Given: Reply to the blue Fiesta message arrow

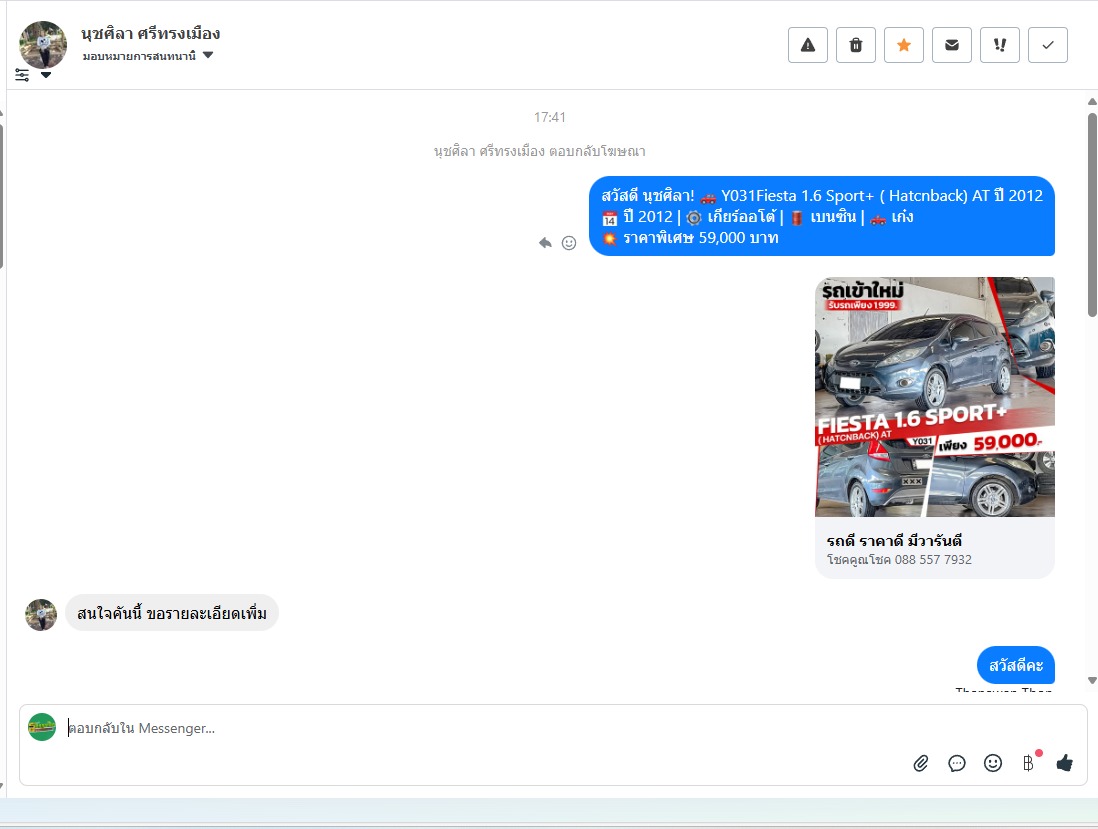Looking at the screenshot, I should [x=545, y=243].
